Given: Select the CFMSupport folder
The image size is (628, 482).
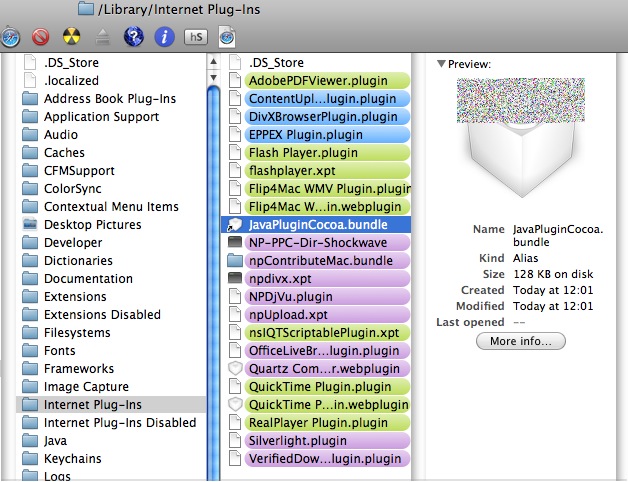Looking at the screenshot, I should click(x=111, y=171).
